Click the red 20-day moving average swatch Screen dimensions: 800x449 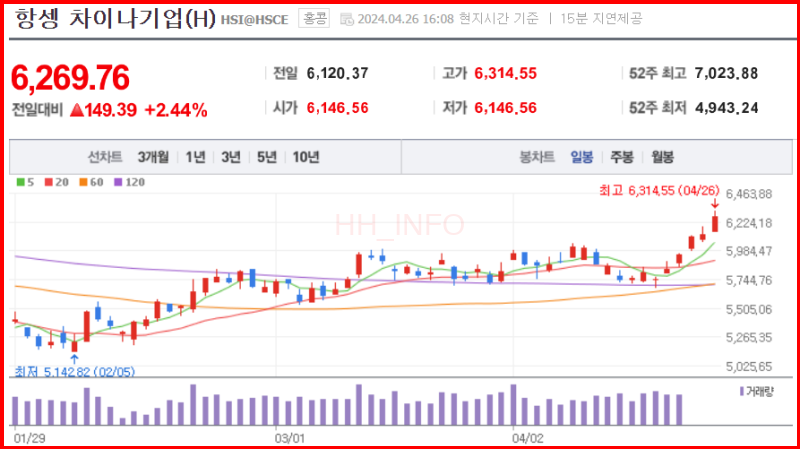pos(48,182)
